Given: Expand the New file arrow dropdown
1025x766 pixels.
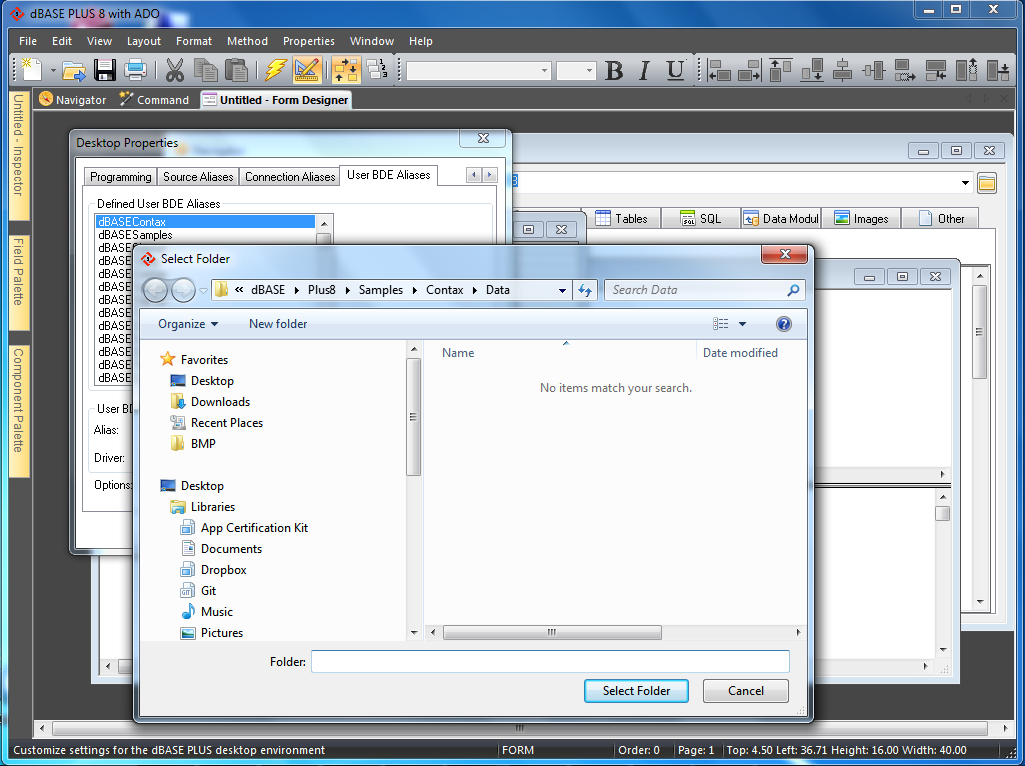Looking at the screenshot, I should pos(53,71).
